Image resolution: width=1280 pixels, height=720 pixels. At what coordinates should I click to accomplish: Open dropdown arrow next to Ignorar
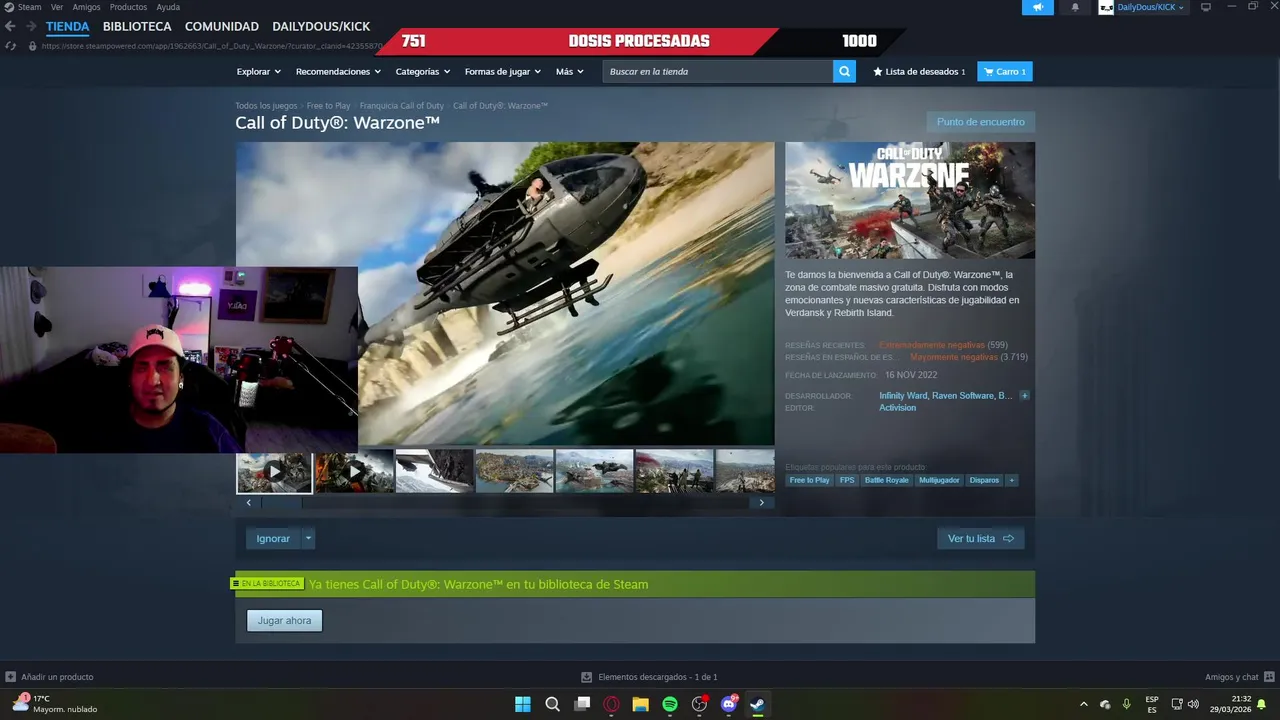click(x=308, y=539)
